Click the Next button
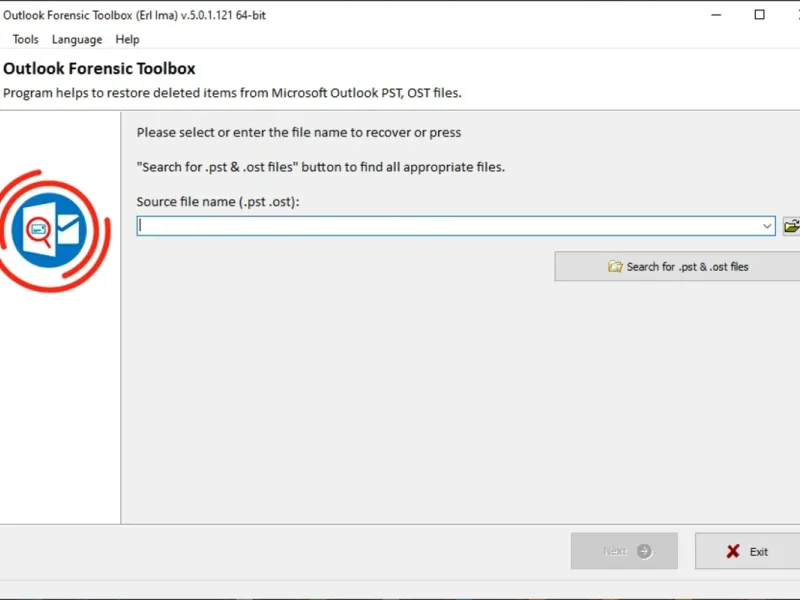Screen dimensions: 800x600 (624, 551)
